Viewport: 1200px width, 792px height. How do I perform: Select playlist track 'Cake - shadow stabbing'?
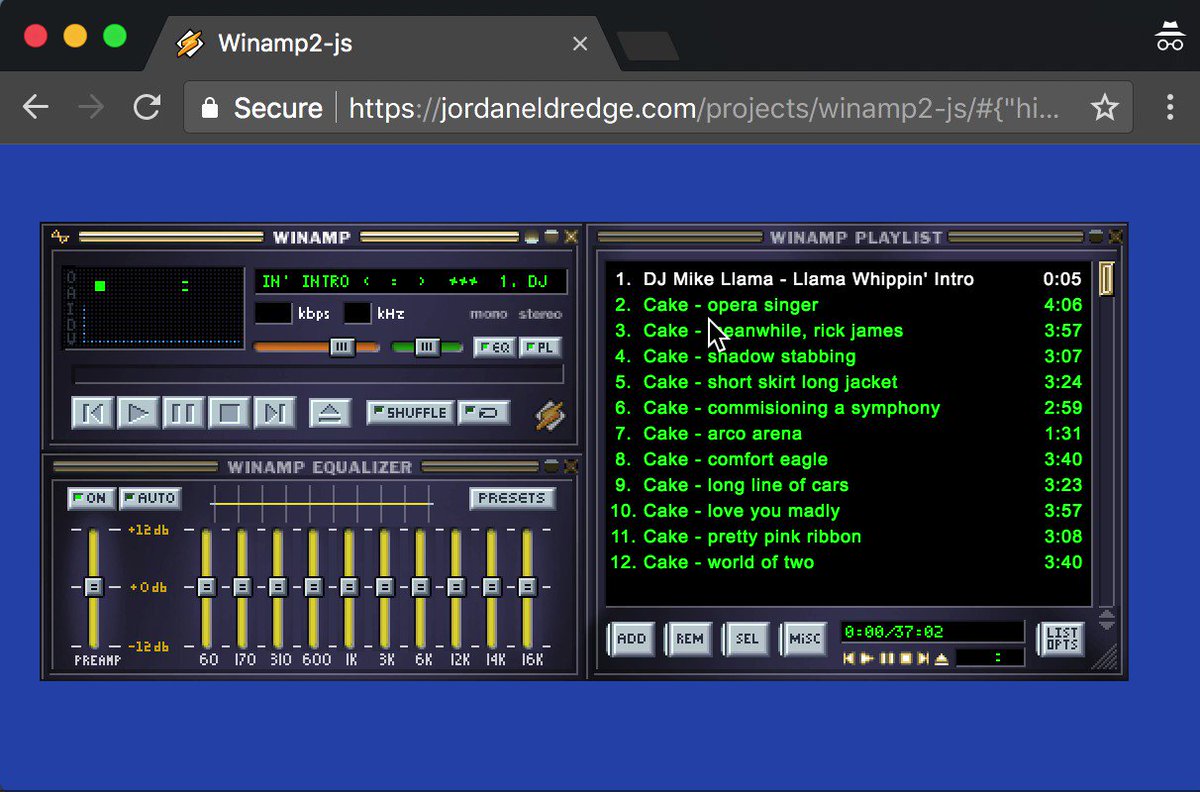846,356
